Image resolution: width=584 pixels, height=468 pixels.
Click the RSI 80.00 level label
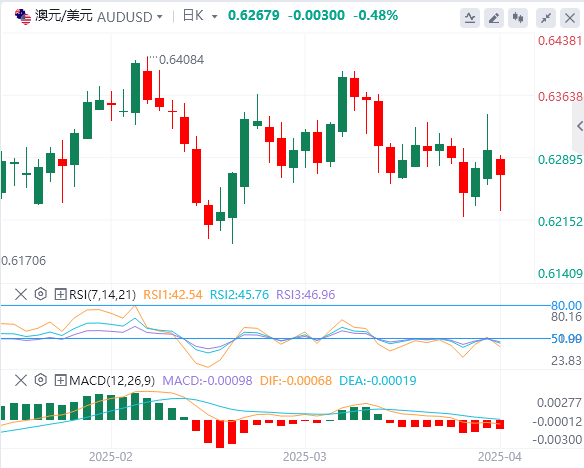[x=566, y=306]
